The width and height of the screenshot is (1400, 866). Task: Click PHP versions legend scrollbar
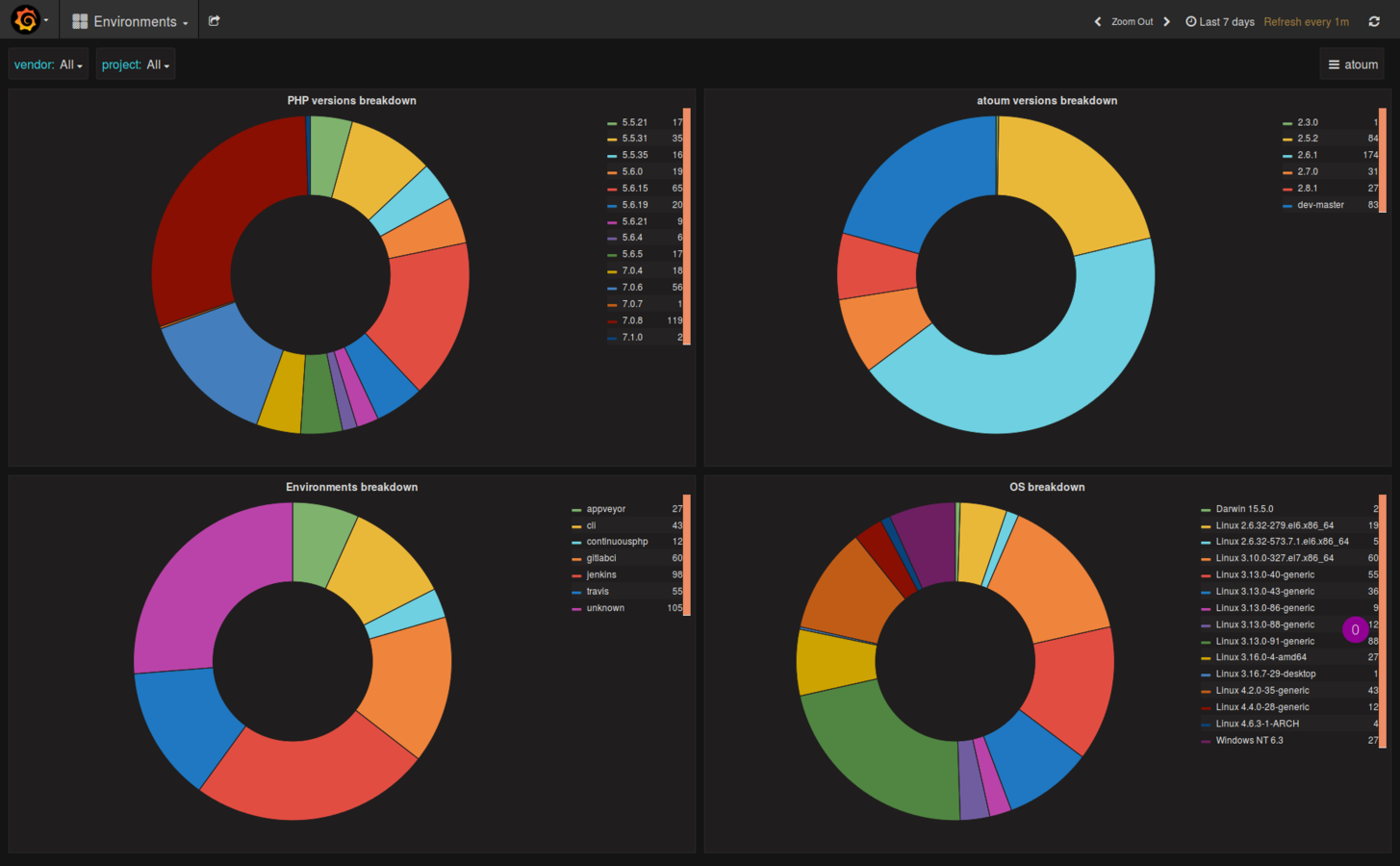click(x=687, y=226)
